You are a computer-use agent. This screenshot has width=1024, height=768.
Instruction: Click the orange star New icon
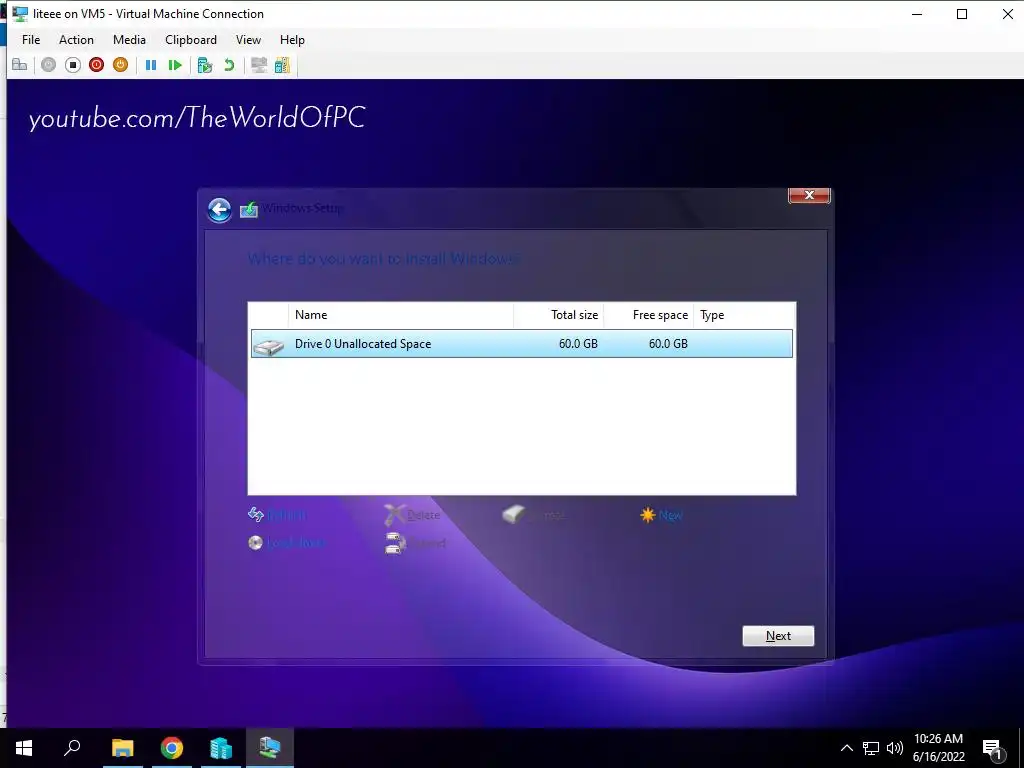[x=647, y=515]
